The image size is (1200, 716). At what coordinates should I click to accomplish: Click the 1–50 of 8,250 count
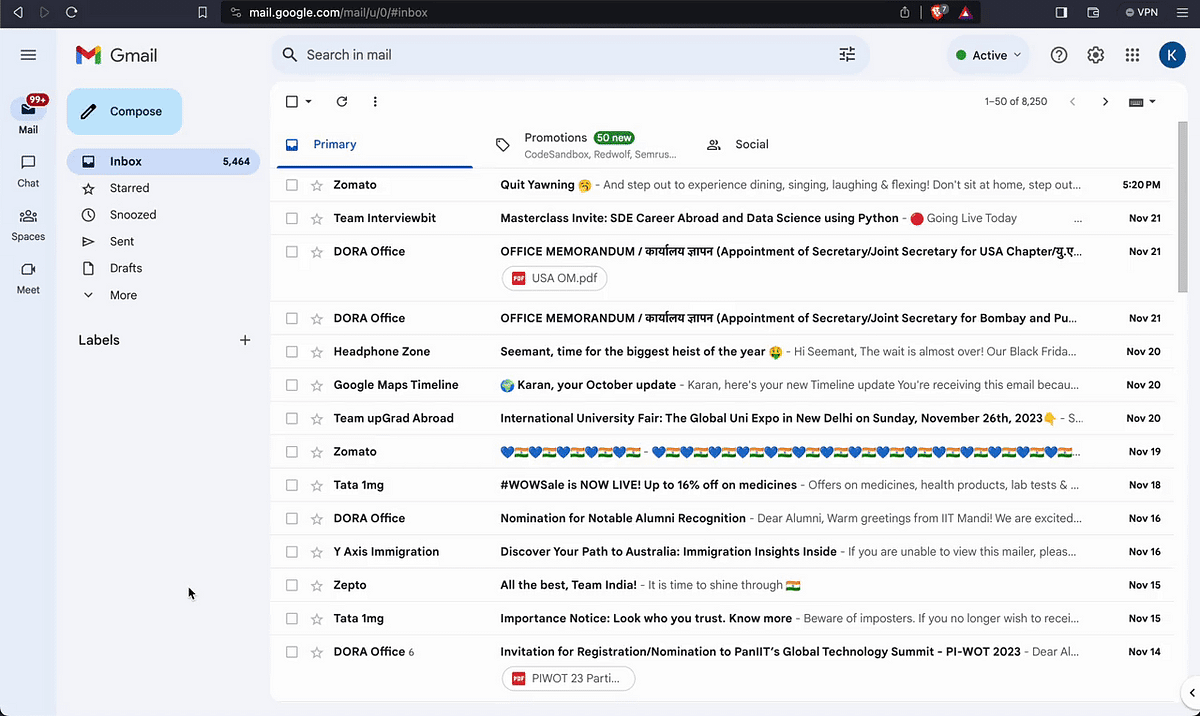(x=1015, y=101)
